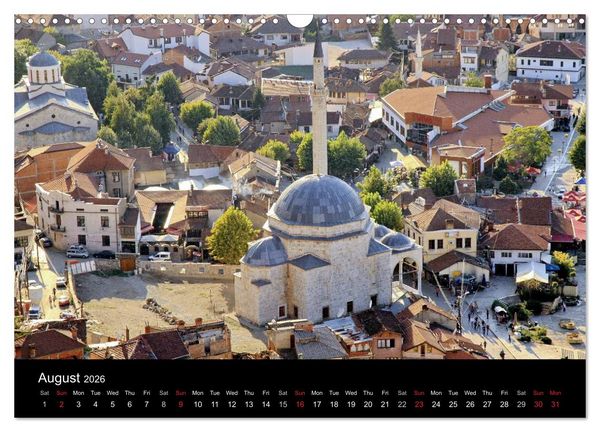Select date 27 in the calendar
This screenshot has width=600, height=432.
click(x=487, y=404)
